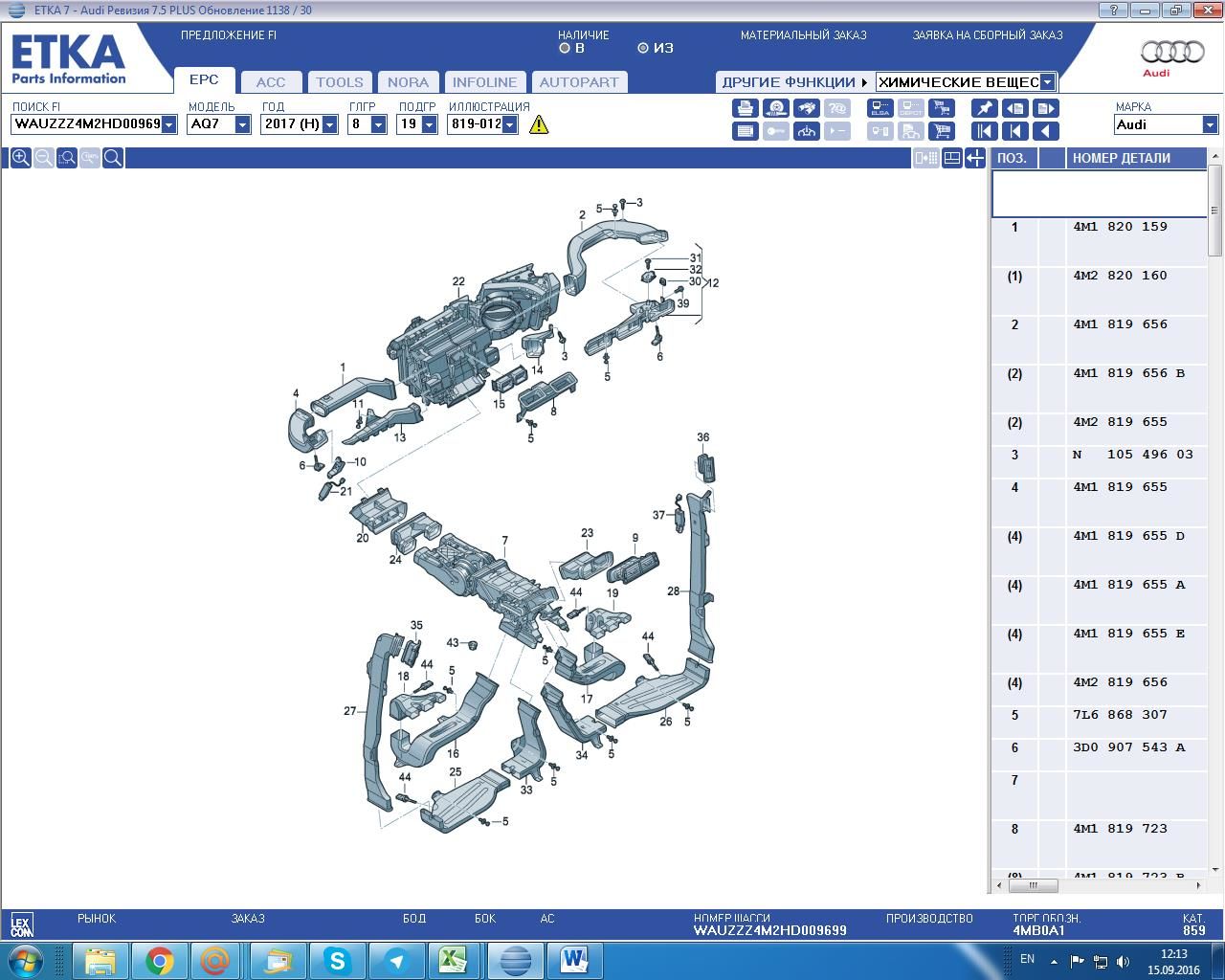The image size is (1225, 980).
Task: Click the binoculars search icon
Action: [807, 108]
